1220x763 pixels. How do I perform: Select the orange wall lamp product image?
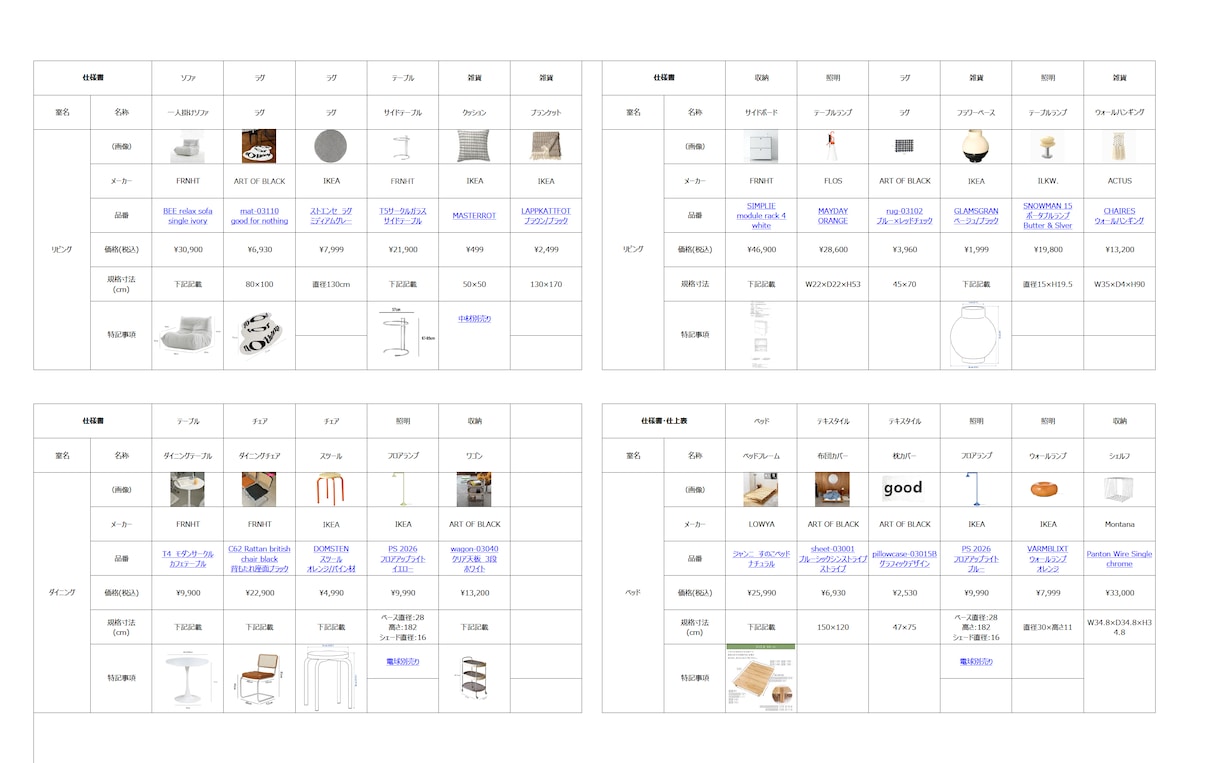point(1047,490)
